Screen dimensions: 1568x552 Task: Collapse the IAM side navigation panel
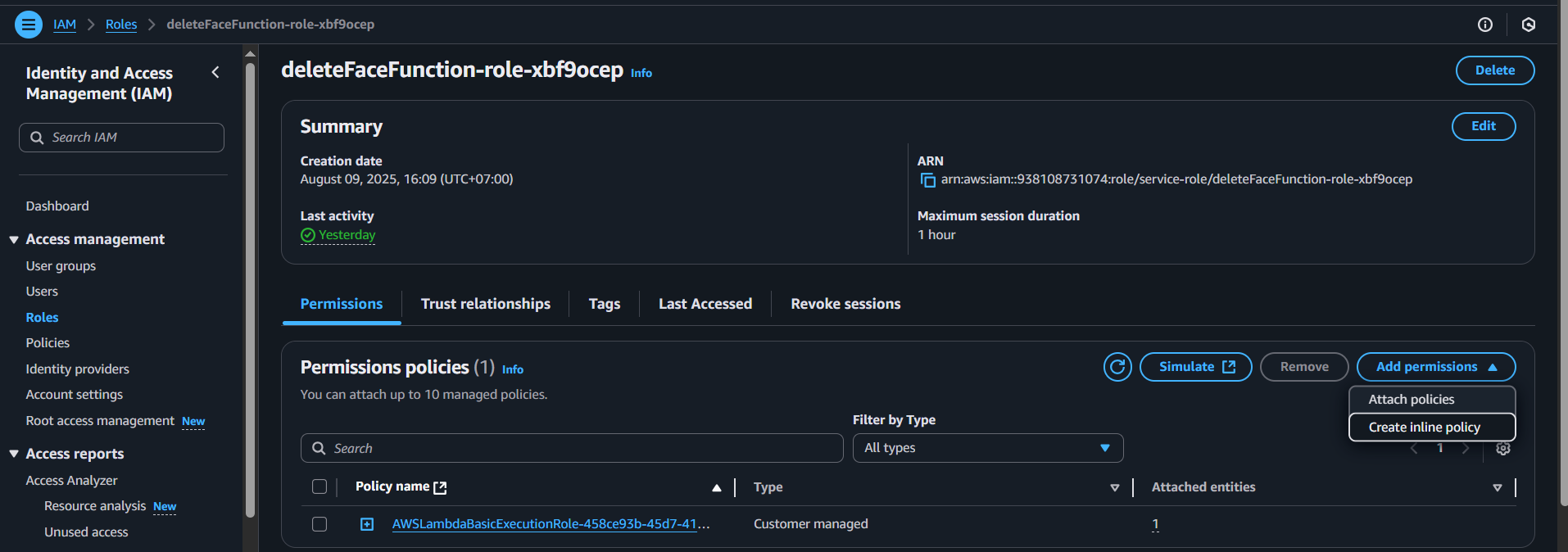point(215,73)
